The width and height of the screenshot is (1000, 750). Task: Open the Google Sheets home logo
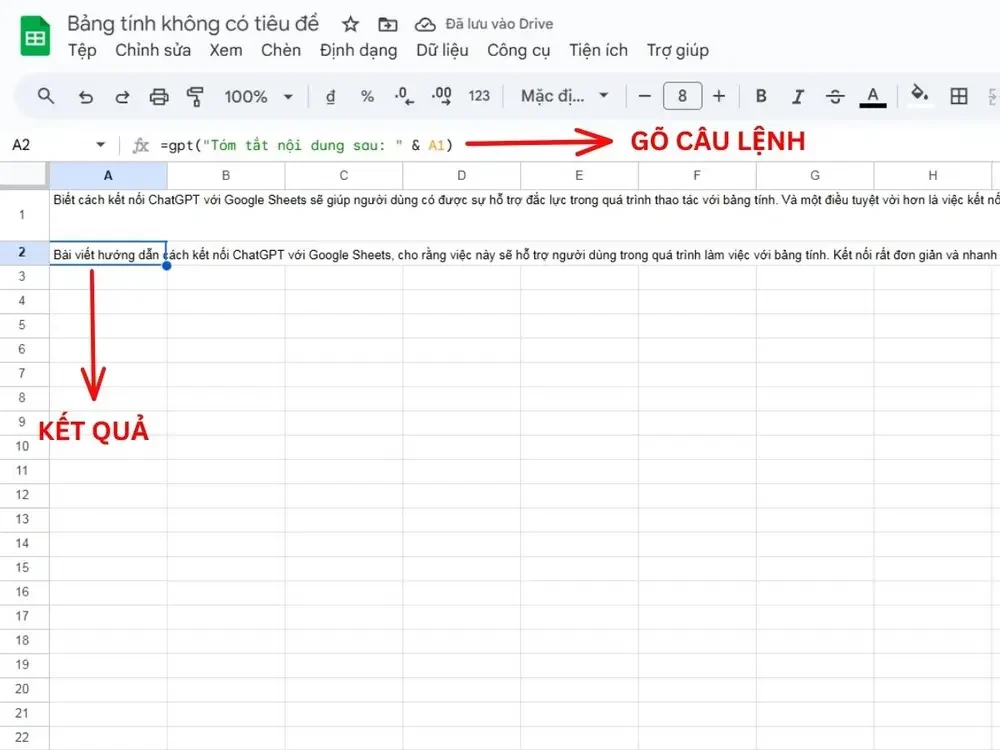click(35, 37)
